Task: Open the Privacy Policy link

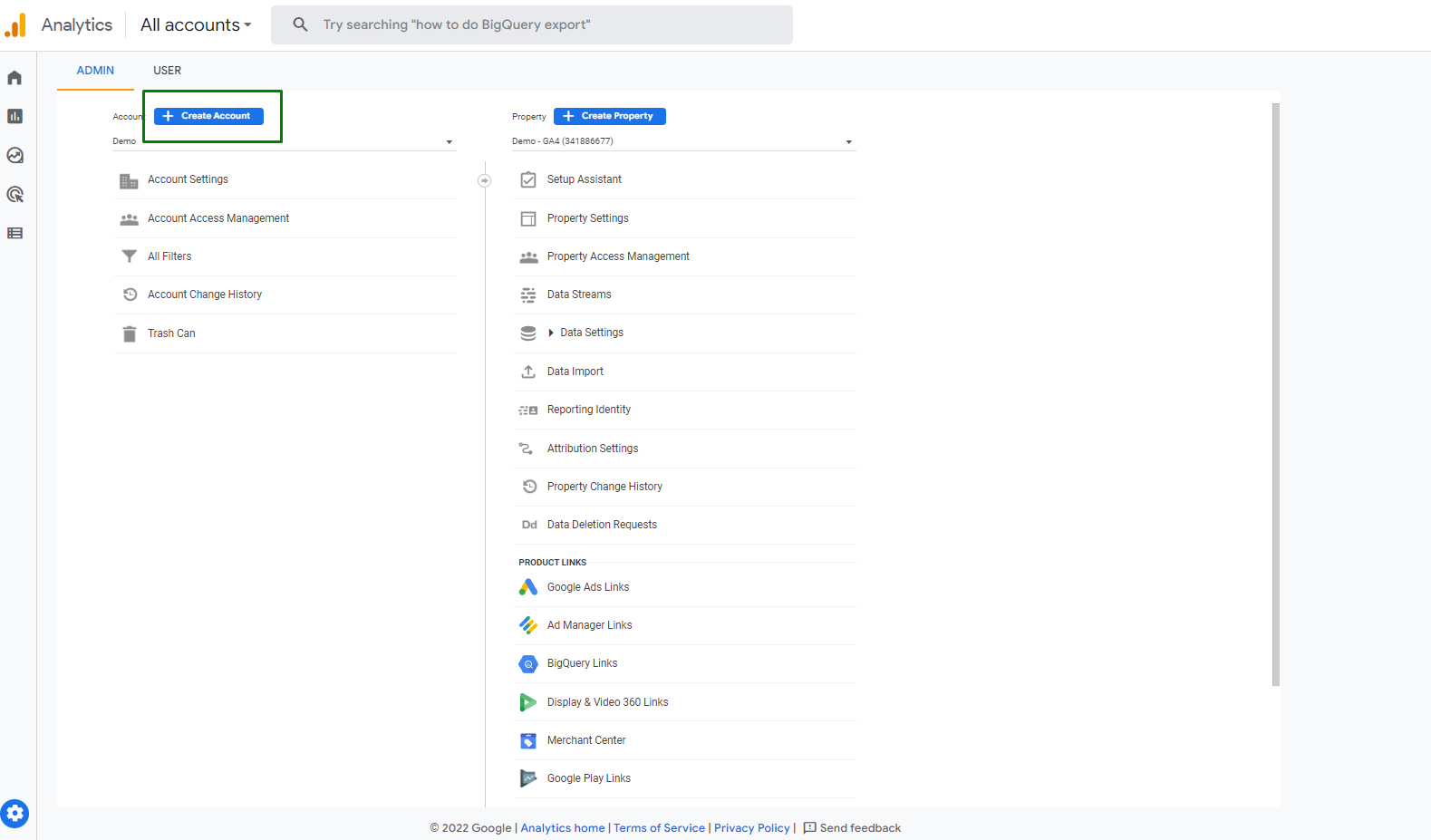Action: click(752, 828)
